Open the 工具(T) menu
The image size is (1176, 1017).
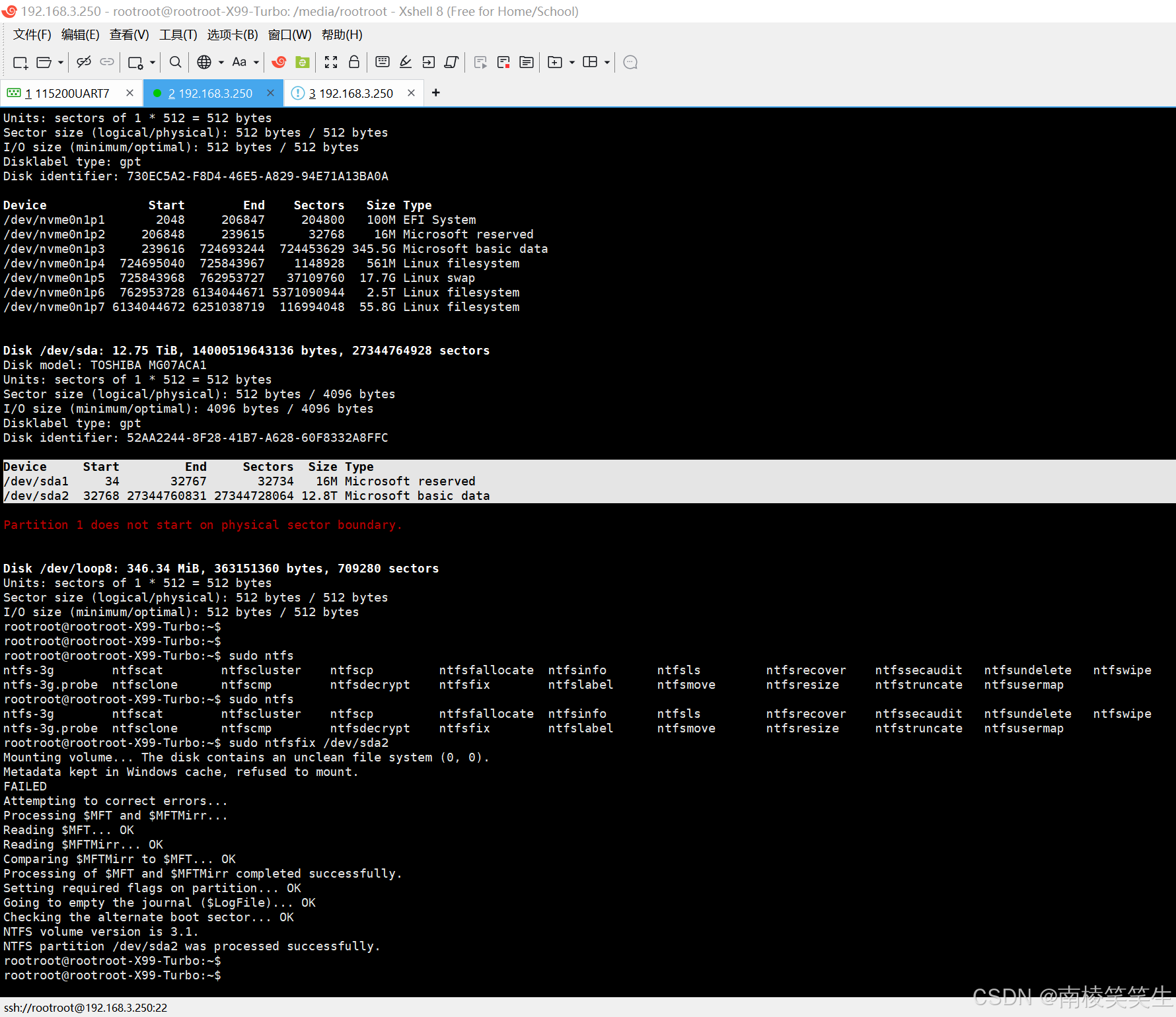point(178,35)
